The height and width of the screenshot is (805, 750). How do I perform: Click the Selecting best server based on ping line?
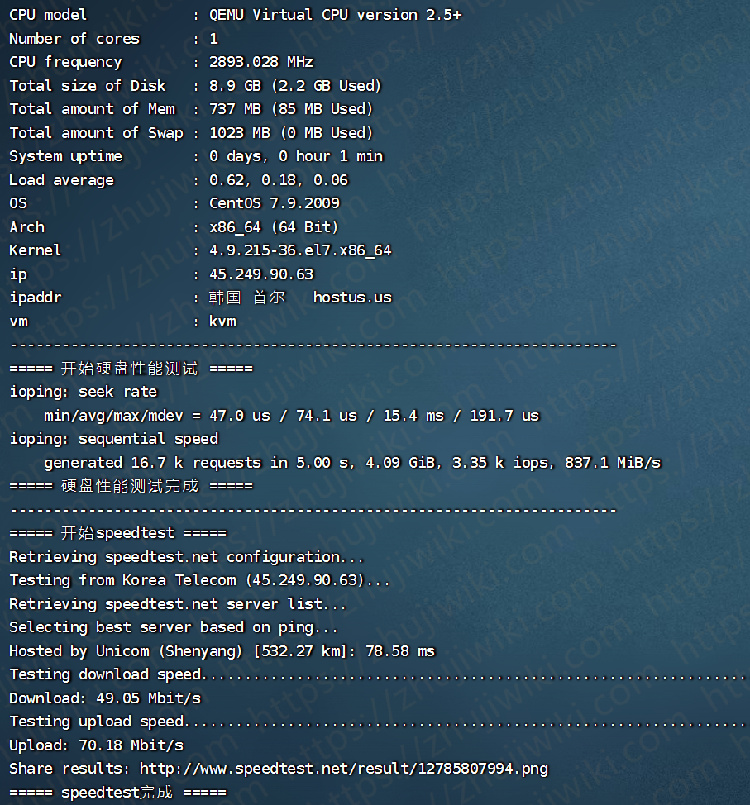click(x=174, y=627)
